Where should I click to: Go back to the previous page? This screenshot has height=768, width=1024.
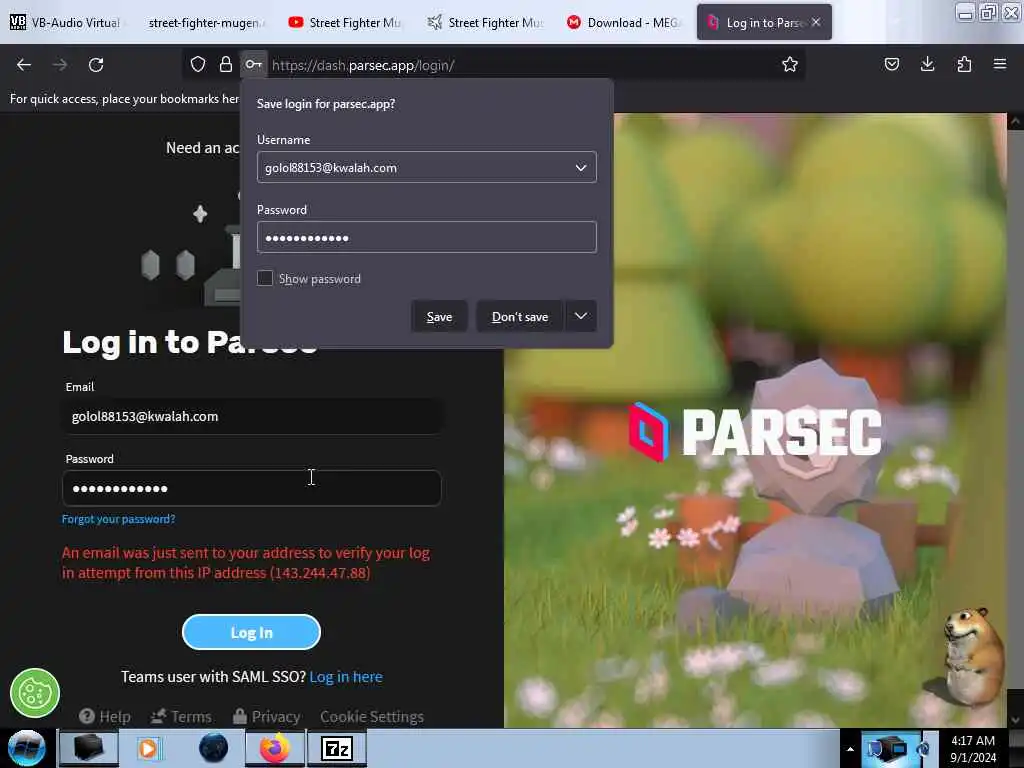tap(24, 65)
